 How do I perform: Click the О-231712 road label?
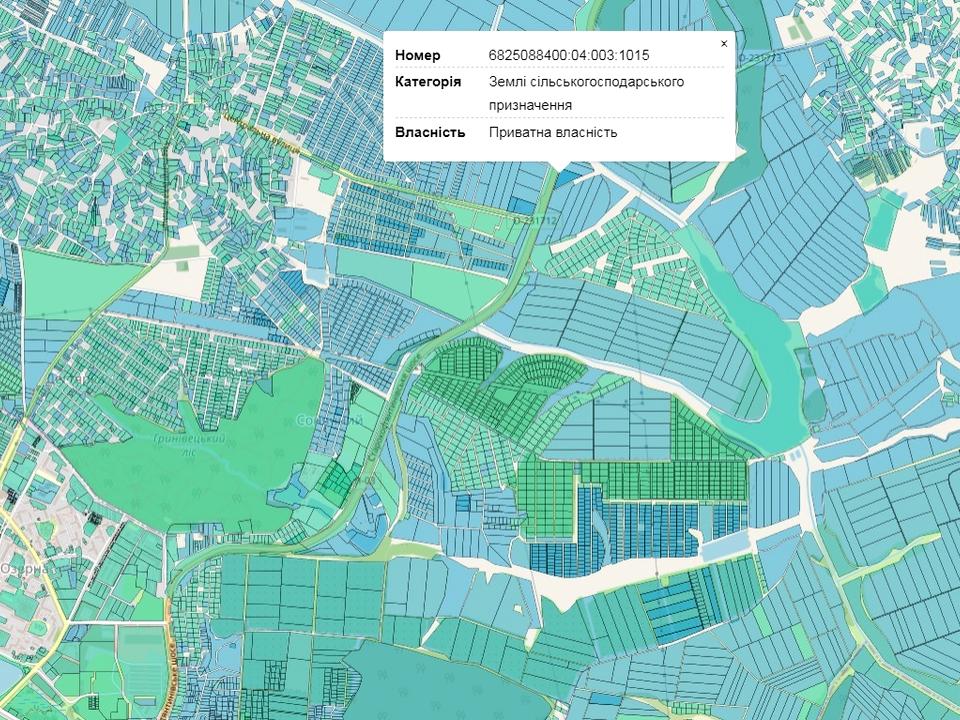534,221
